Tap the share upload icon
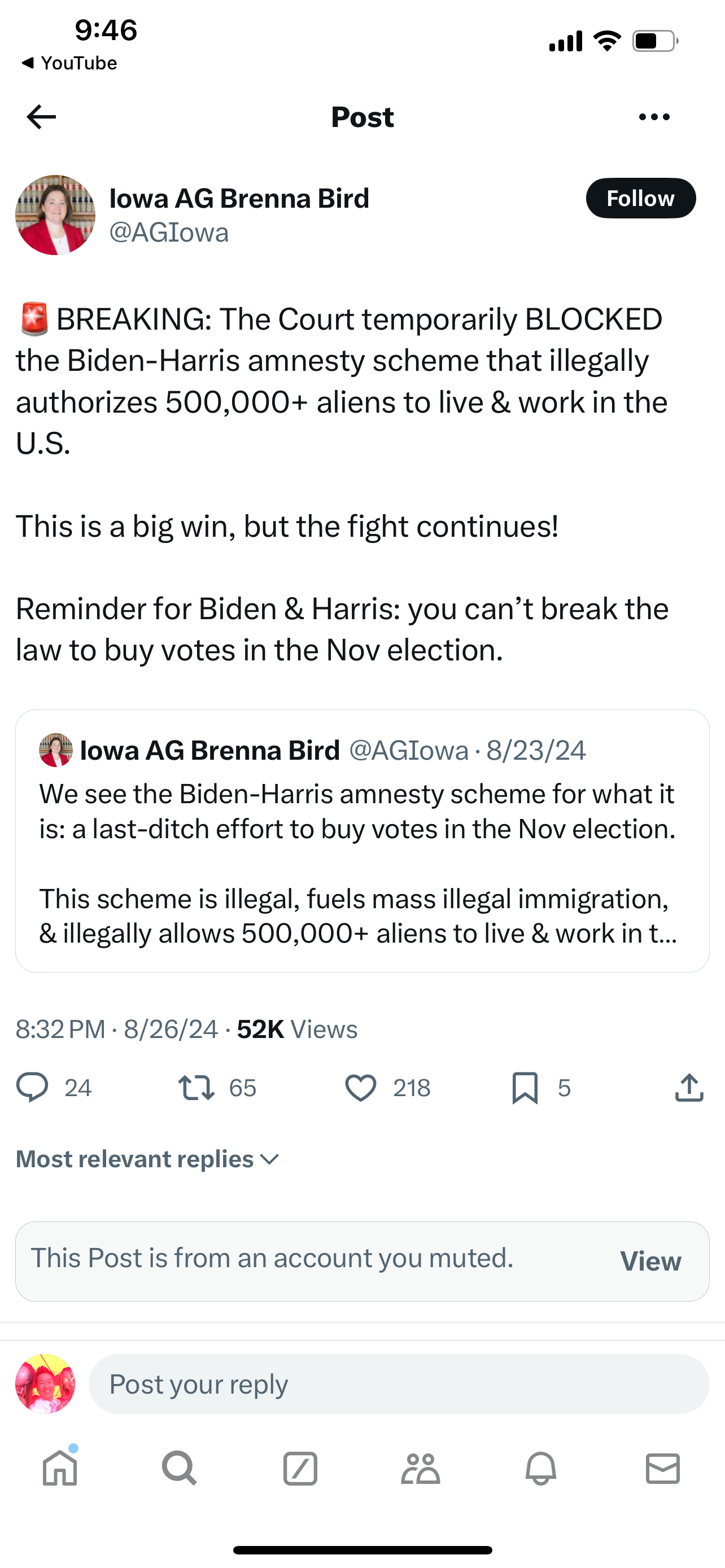The height and width of the screenshot is (1568, 725). click(x=689, y=1088)
